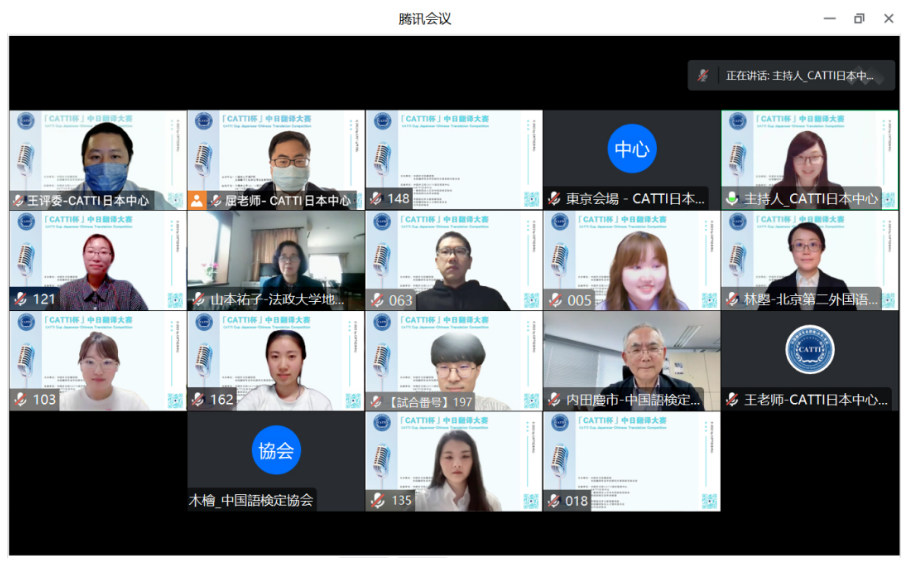This screenshot has height=564, width=907.
Task: Click the number label 018
Action: pyautogui.click(x=576, y=501)
